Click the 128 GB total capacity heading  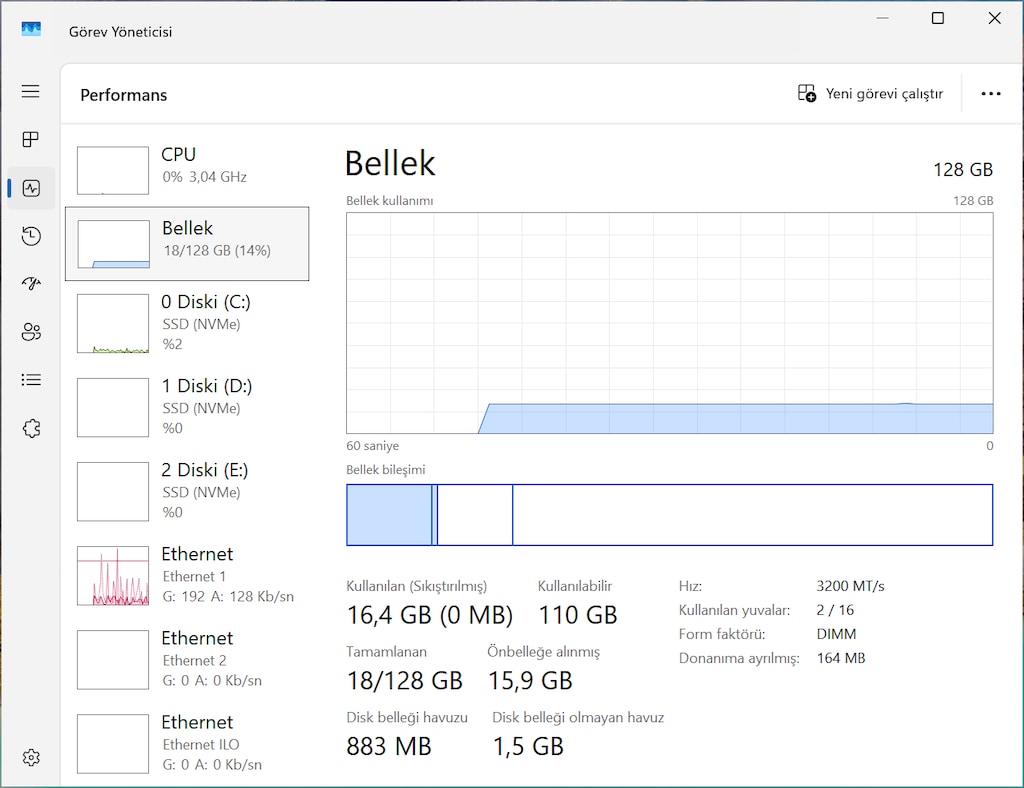pos(963,170)
